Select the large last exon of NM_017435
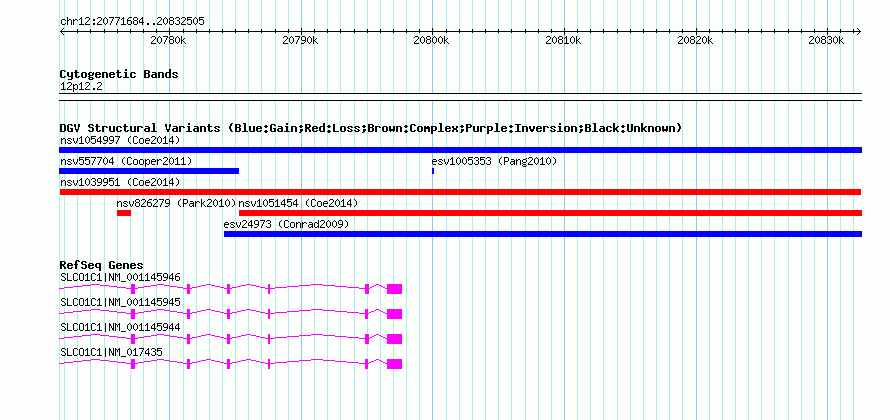Viewport: 890px width, 420px height. click(x=394, y=364)
